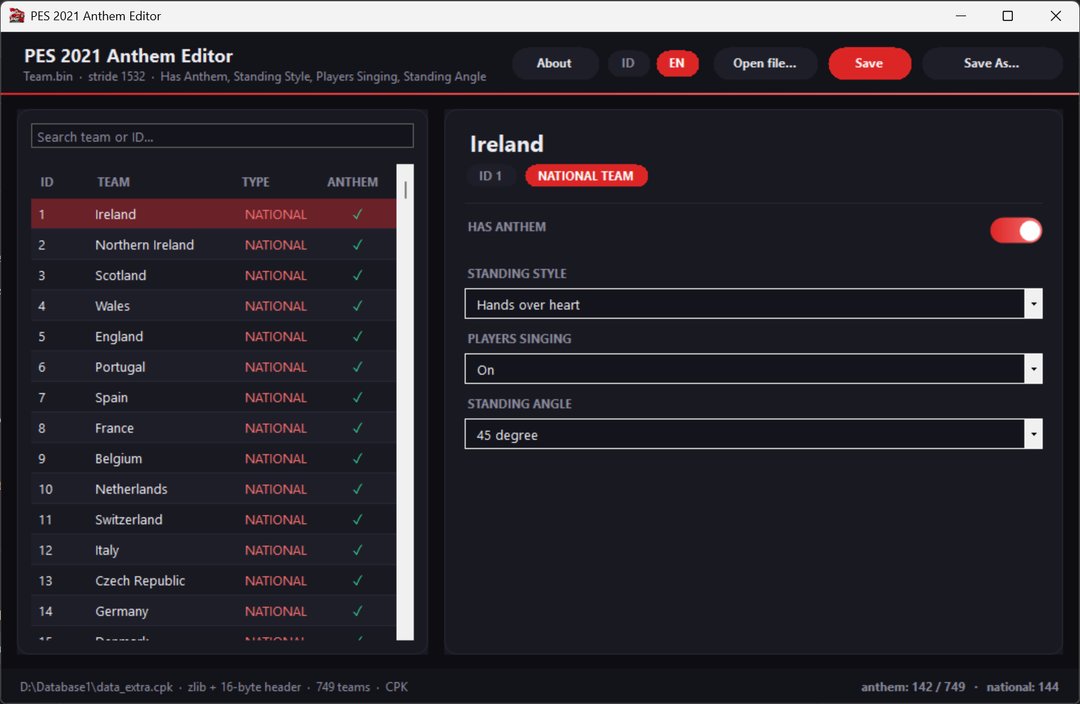Screen dimensions: 1080x704
Task: Toggle the Has Anthem switch off
Action: tap(1016, 231)
